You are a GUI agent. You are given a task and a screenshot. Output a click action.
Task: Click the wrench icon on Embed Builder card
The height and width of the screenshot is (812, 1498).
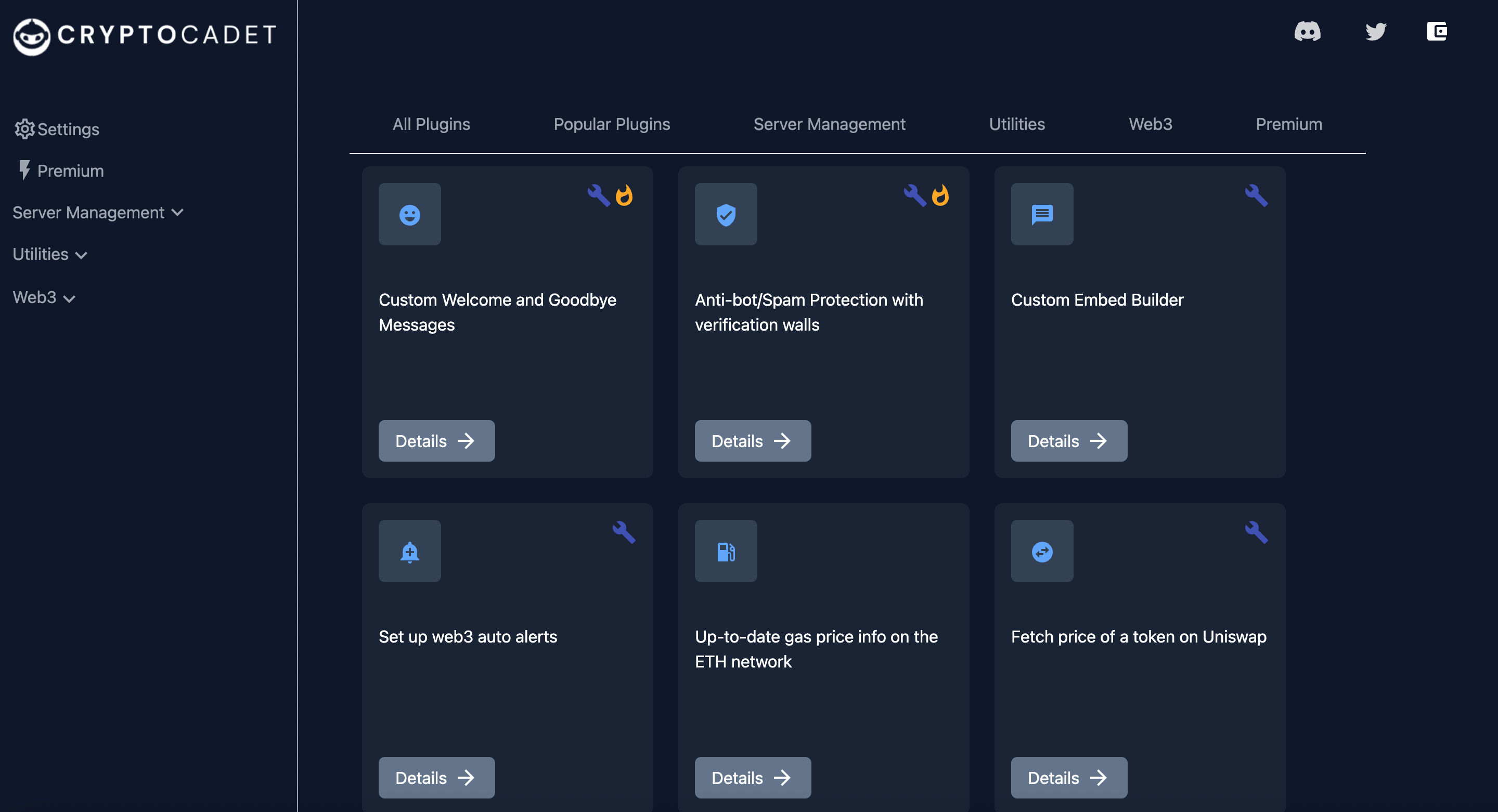[1256, 196]
